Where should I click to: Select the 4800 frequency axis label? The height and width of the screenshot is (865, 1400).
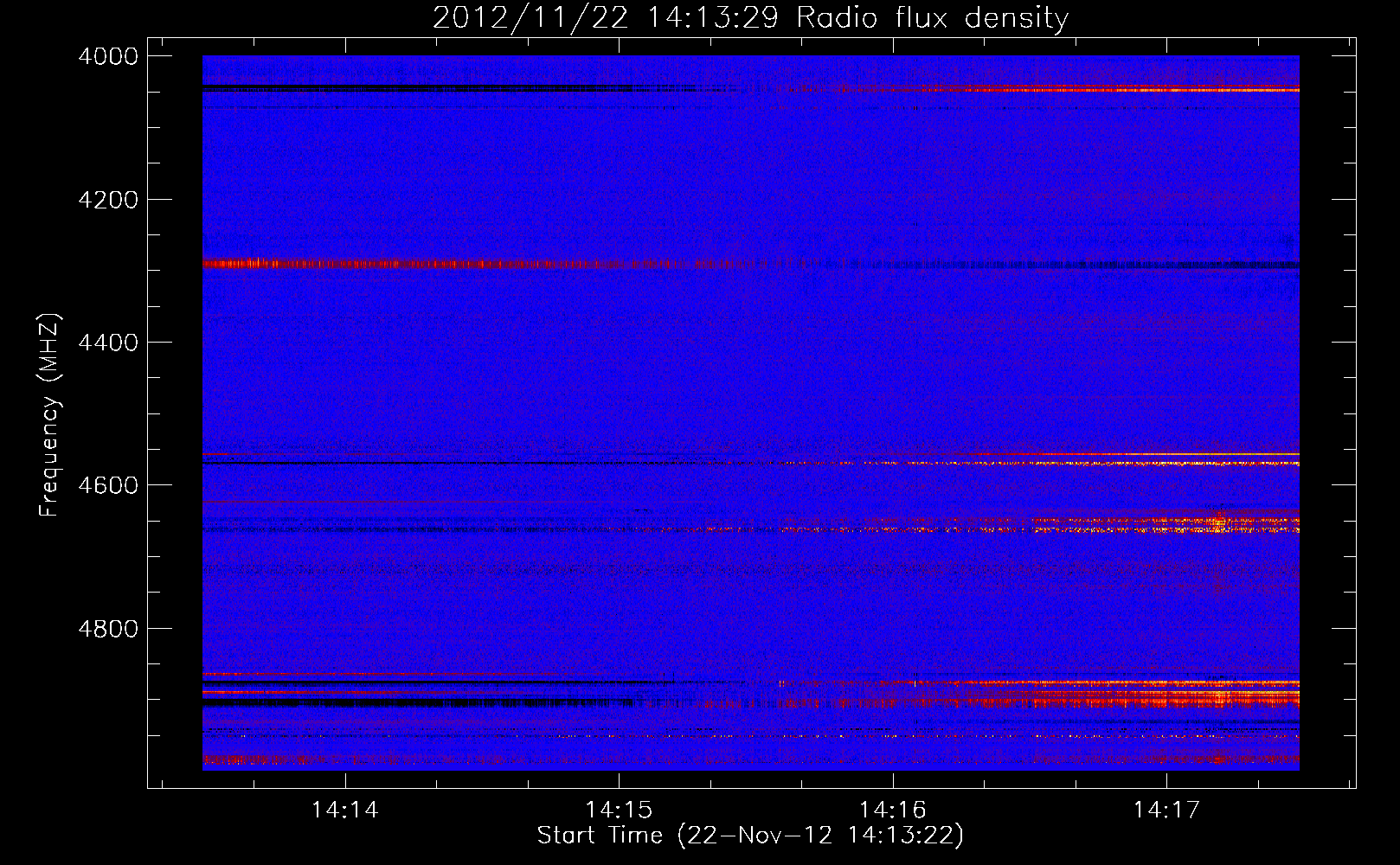tap(108, 628)
